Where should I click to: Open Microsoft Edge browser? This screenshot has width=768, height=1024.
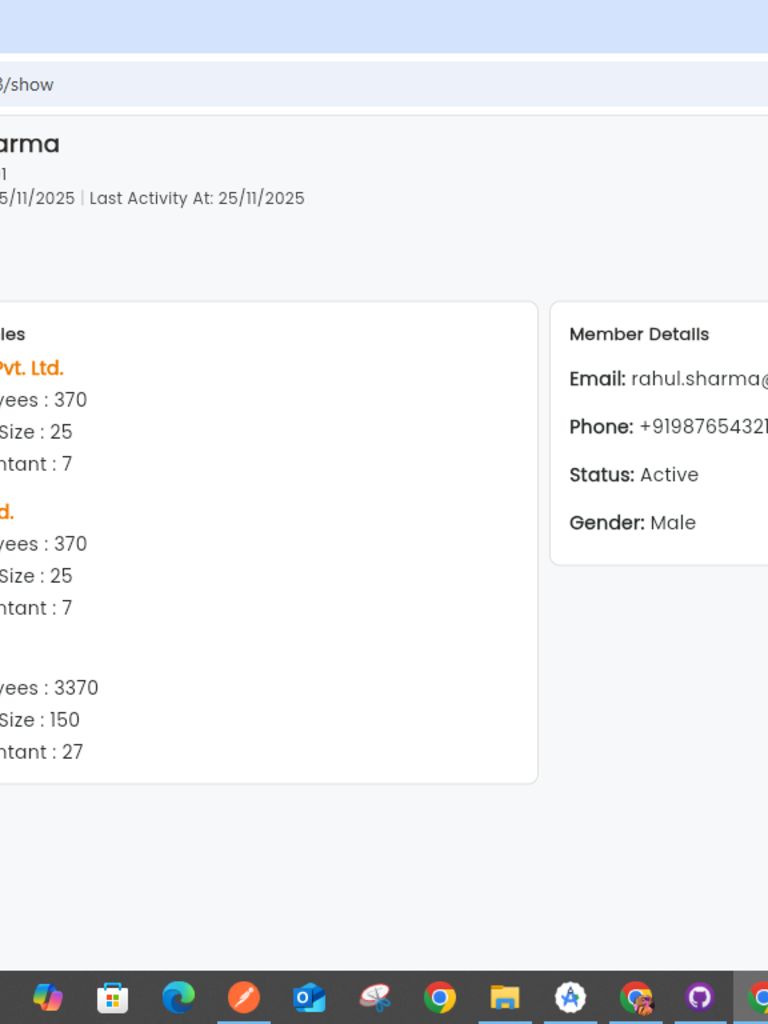[x=178, y=997]
